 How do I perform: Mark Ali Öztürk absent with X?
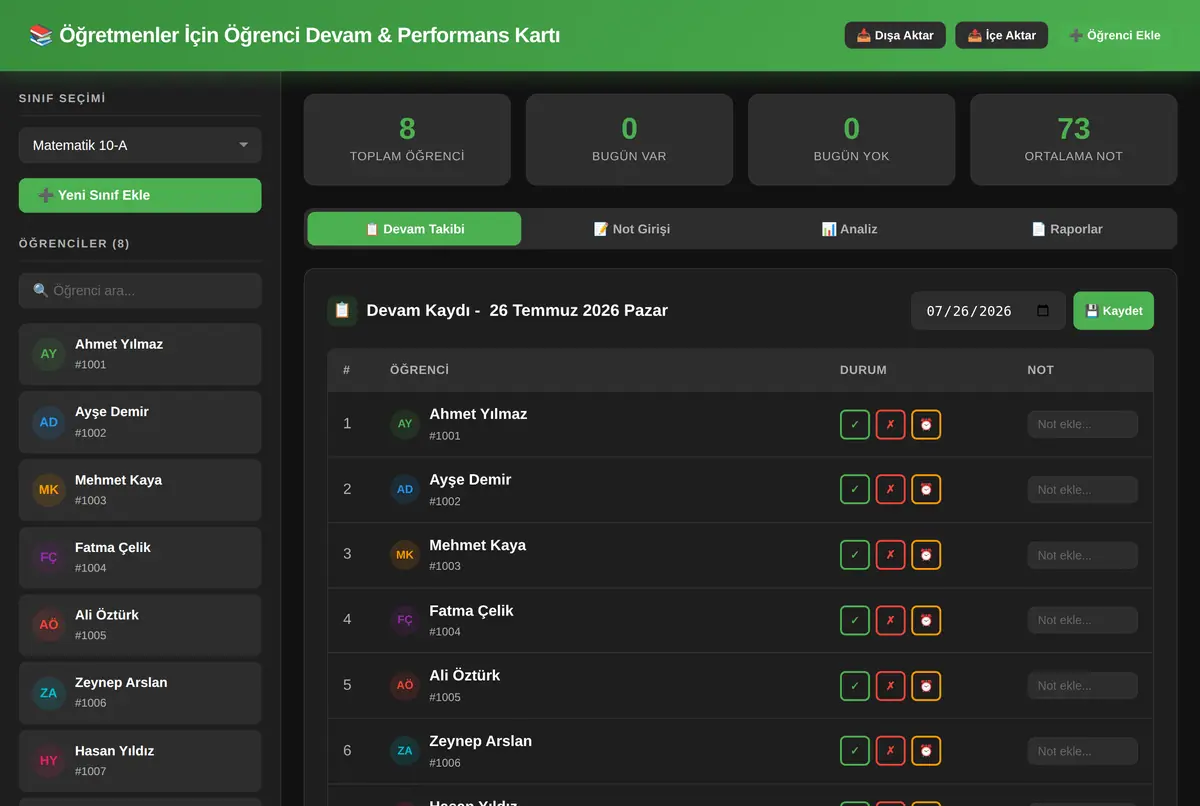(x=890, y=686)
